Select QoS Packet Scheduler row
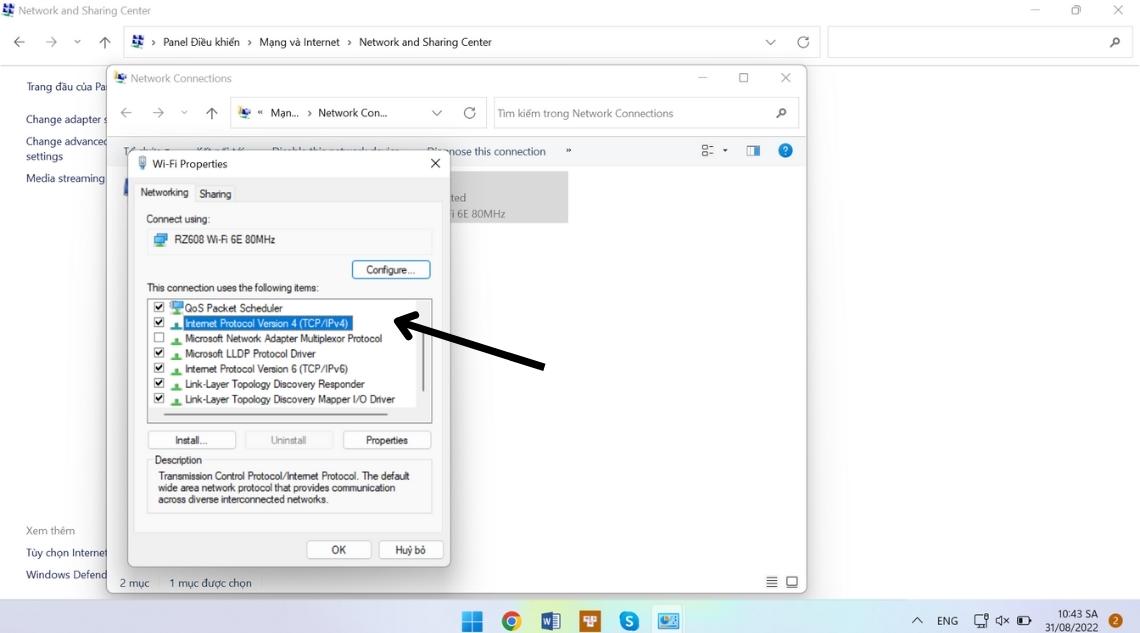Viewport: 1140px width, 633px height. coord(233,308)
